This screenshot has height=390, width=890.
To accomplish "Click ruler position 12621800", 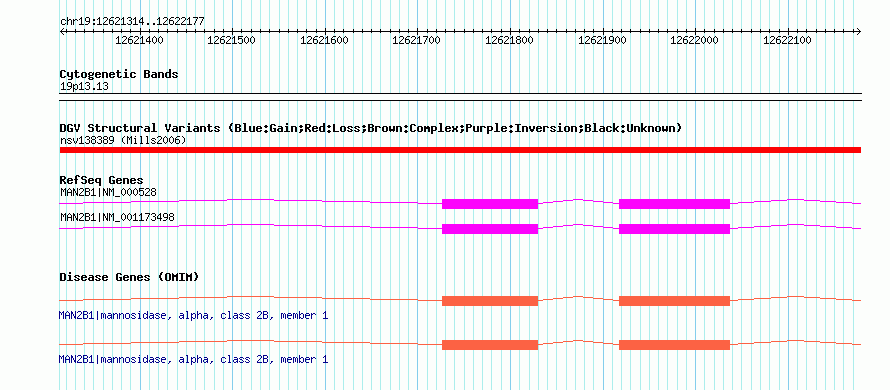I will (510, 40).
